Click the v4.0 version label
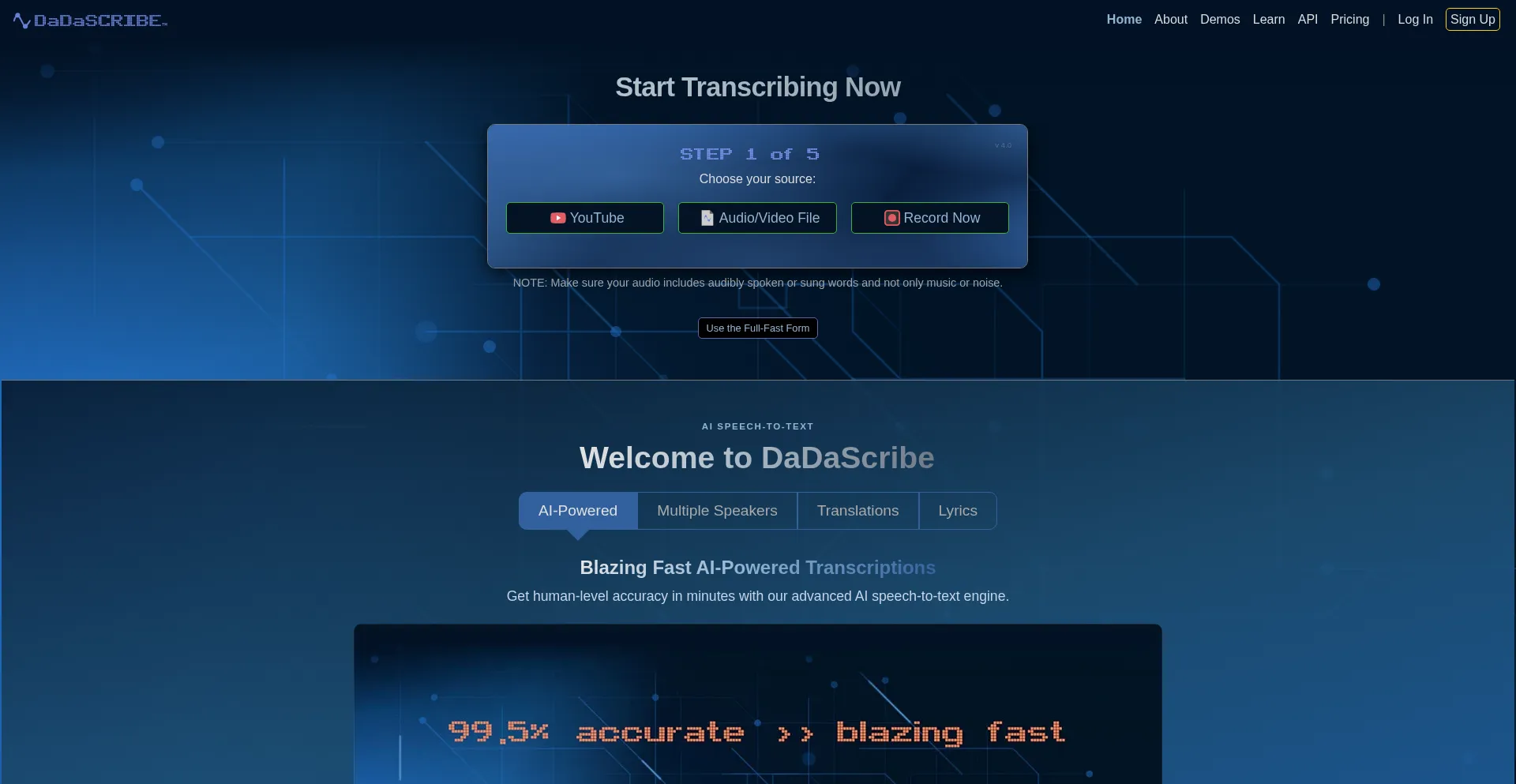 pyautogui.click(x=1003, y=145)
